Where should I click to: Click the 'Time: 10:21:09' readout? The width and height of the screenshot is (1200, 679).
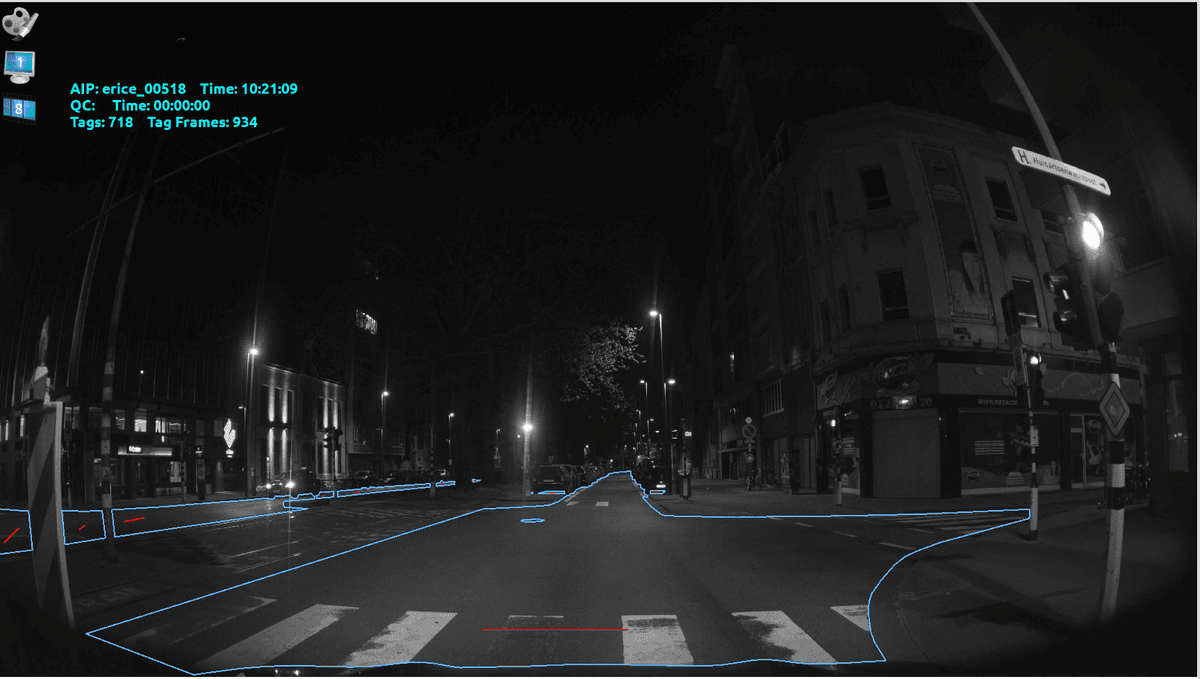(x=248, y=89)
